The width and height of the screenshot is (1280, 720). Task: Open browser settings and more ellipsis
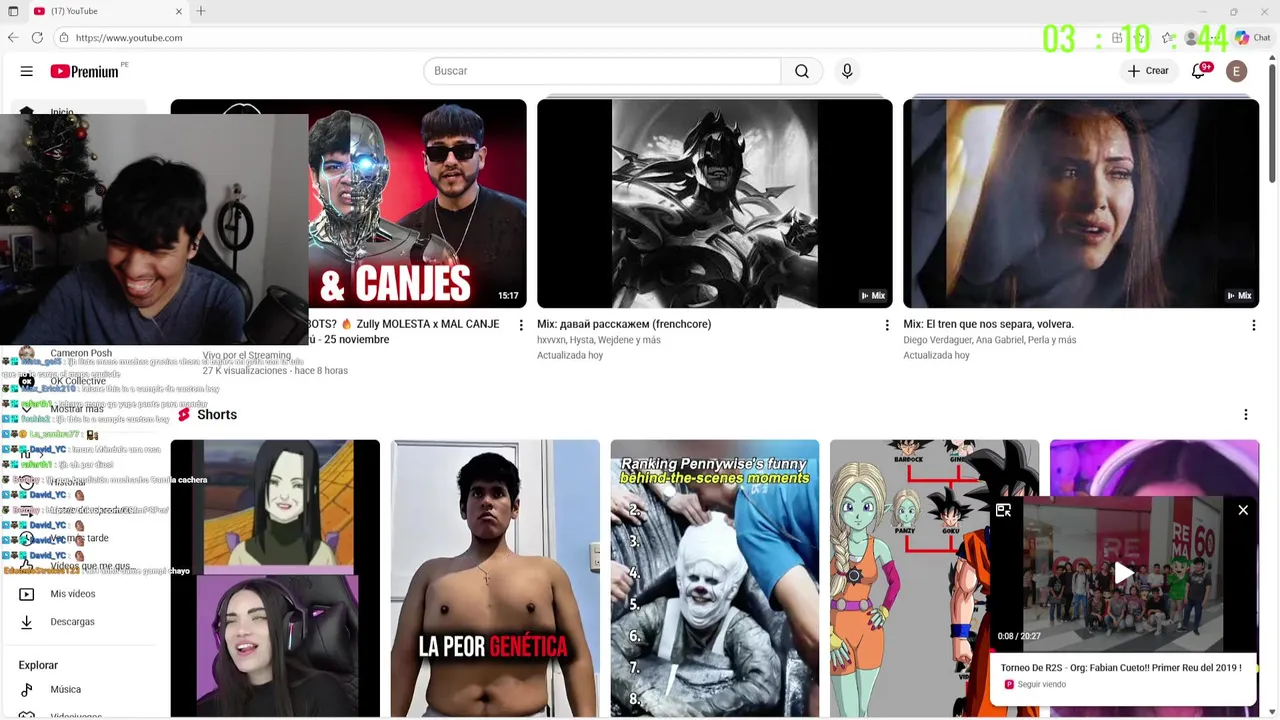click(1217, 38)
